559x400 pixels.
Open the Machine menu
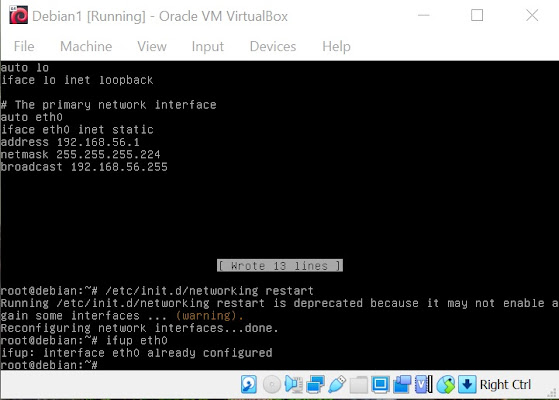coord(86,46)
